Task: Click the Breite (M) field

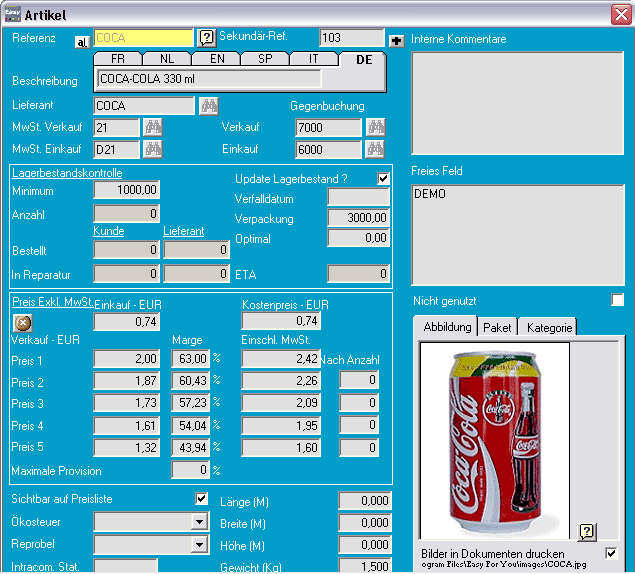Action: [365, 523]
